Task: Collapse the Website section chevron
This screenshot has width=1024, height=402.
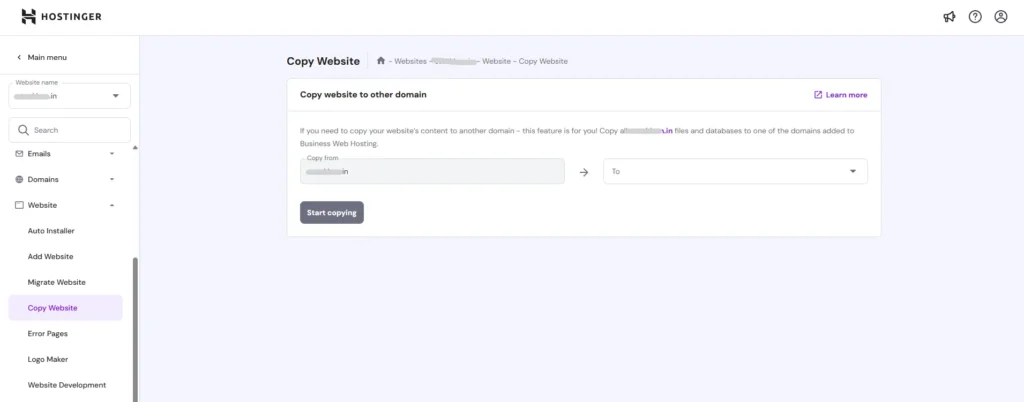Action: point(112,205)
